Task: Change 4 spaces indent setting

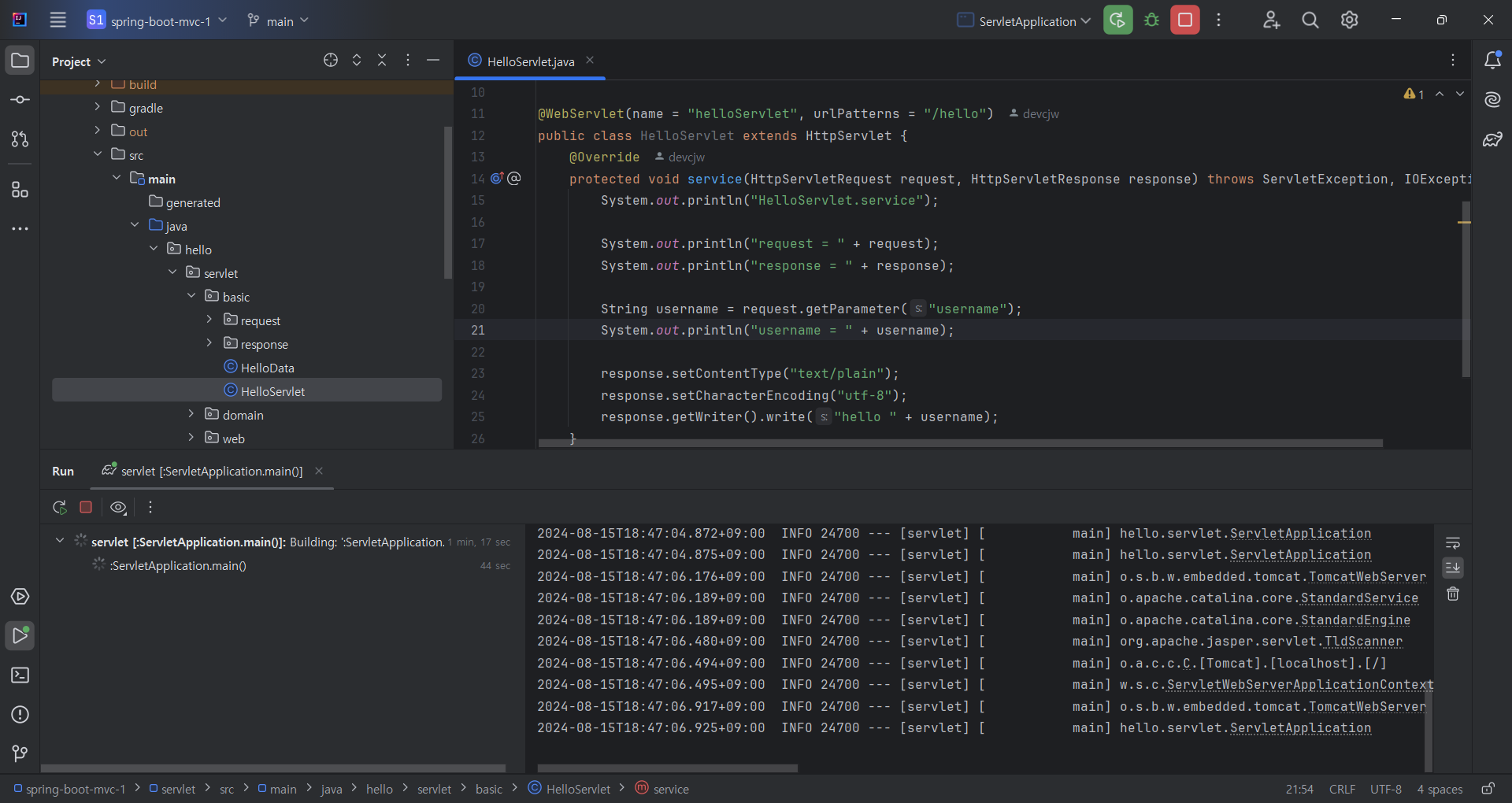Action: [1440, 789]
